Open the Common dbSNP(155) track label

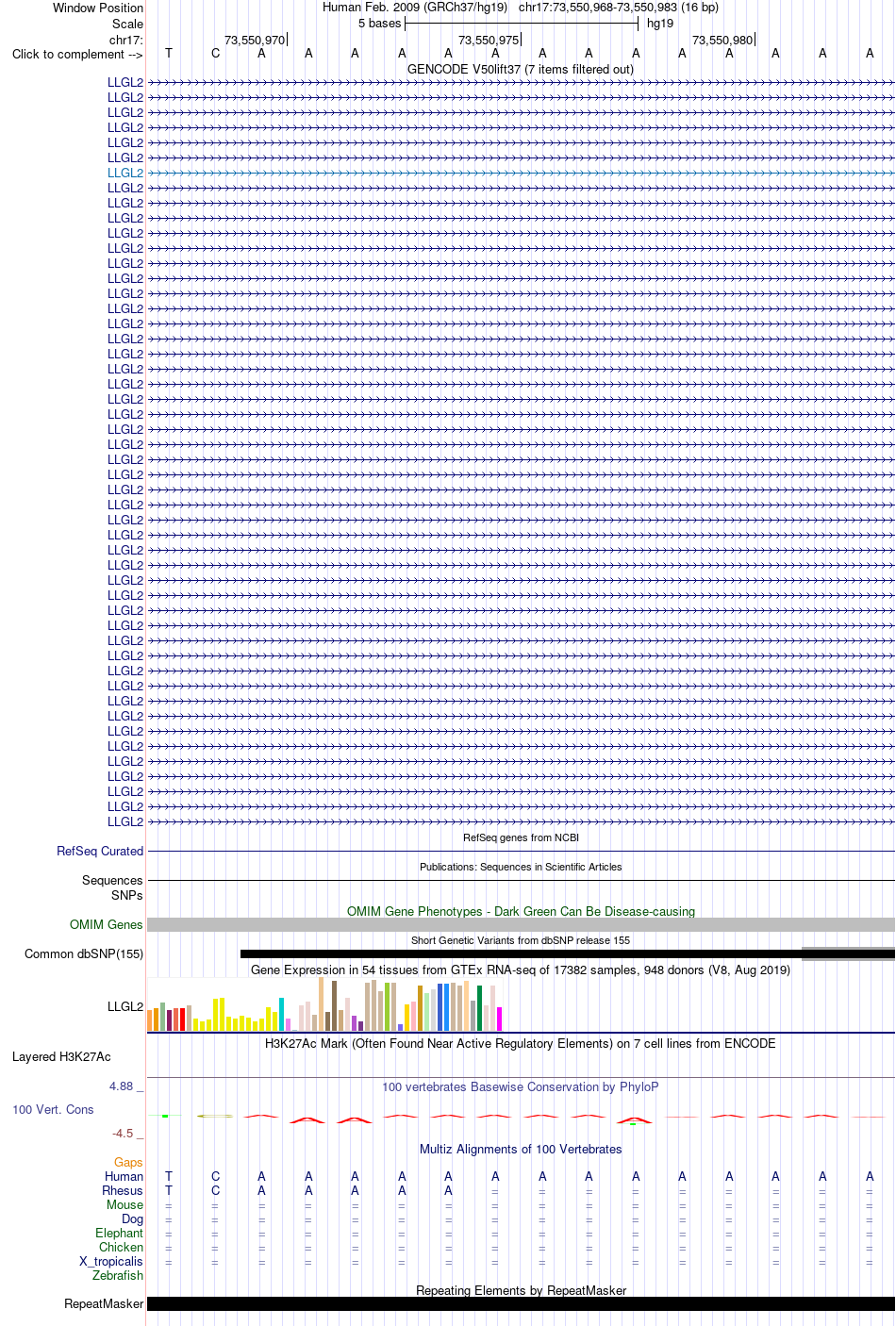tap(84, 953)
